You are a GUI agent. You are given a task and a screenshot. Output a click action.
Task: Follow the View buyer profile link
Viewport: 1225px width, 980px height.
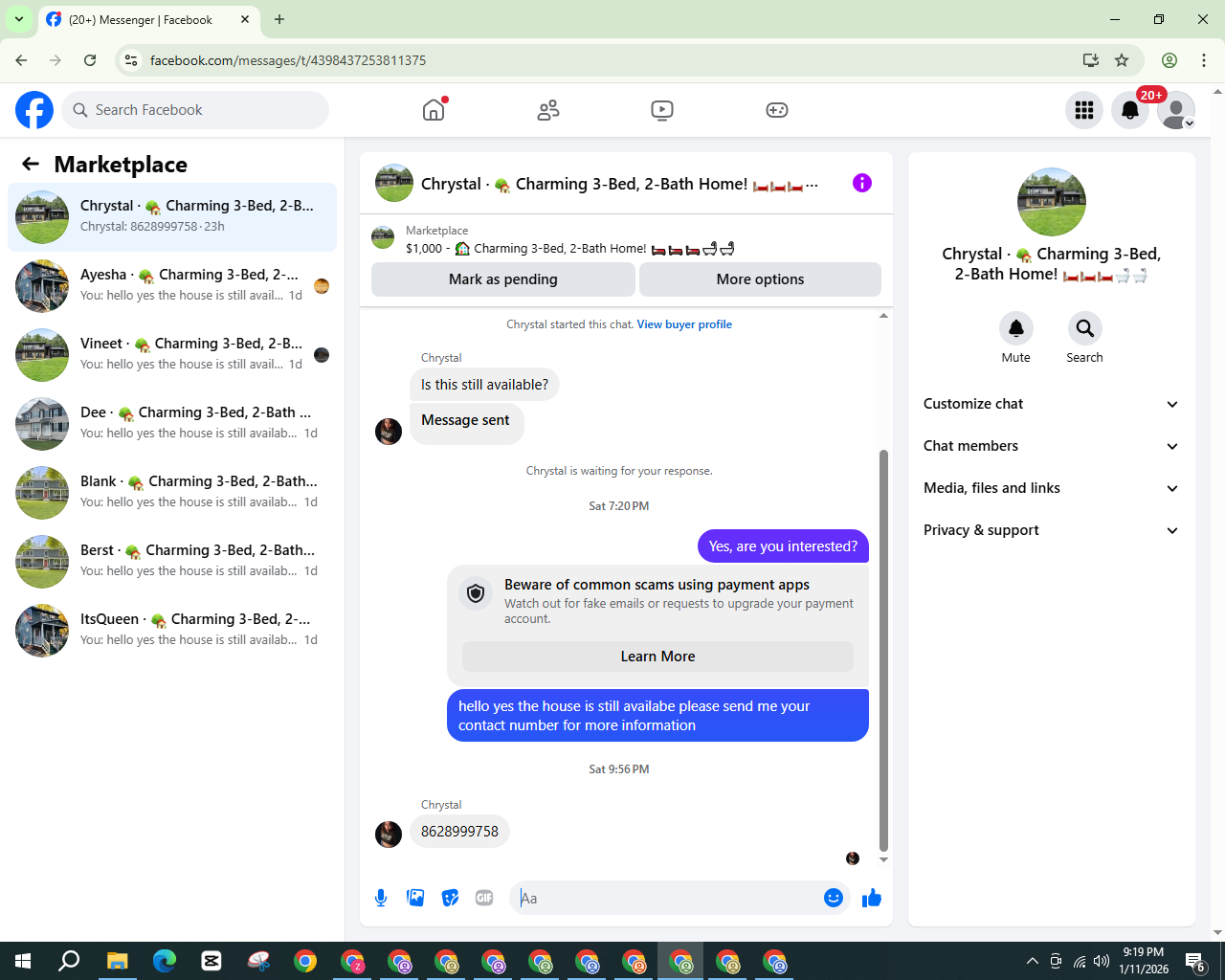[684, 324]
